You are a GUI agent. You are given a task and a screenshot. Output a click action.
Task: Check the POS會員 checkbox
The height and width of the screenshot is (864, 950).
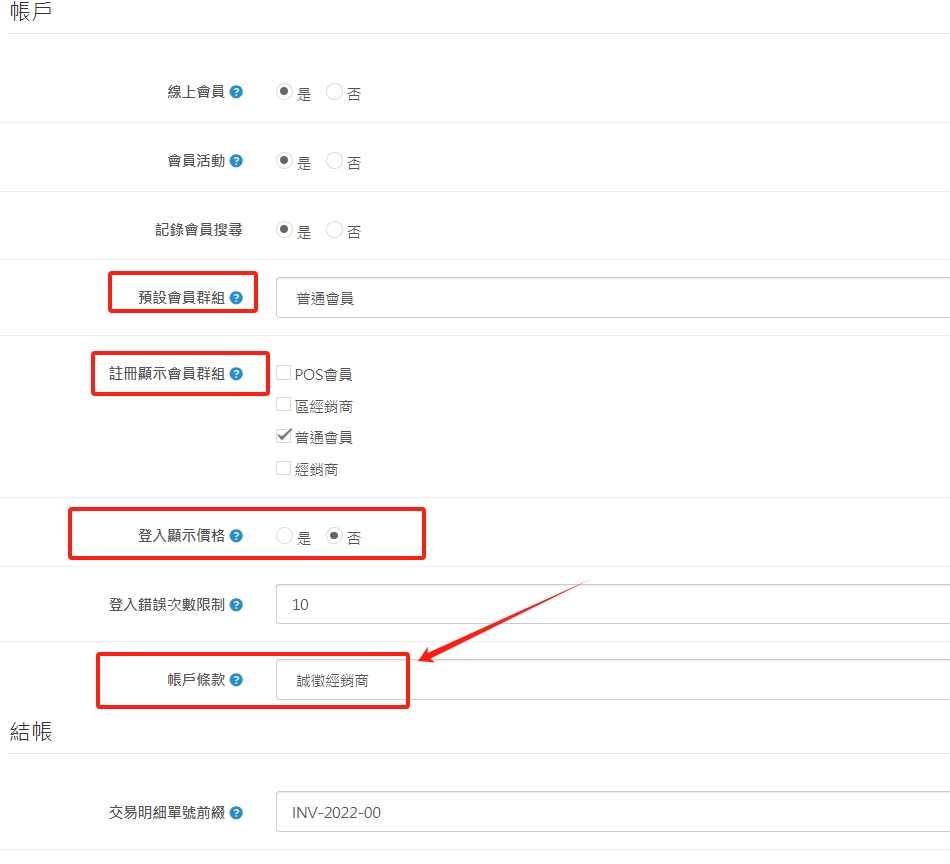click(283, 373)
